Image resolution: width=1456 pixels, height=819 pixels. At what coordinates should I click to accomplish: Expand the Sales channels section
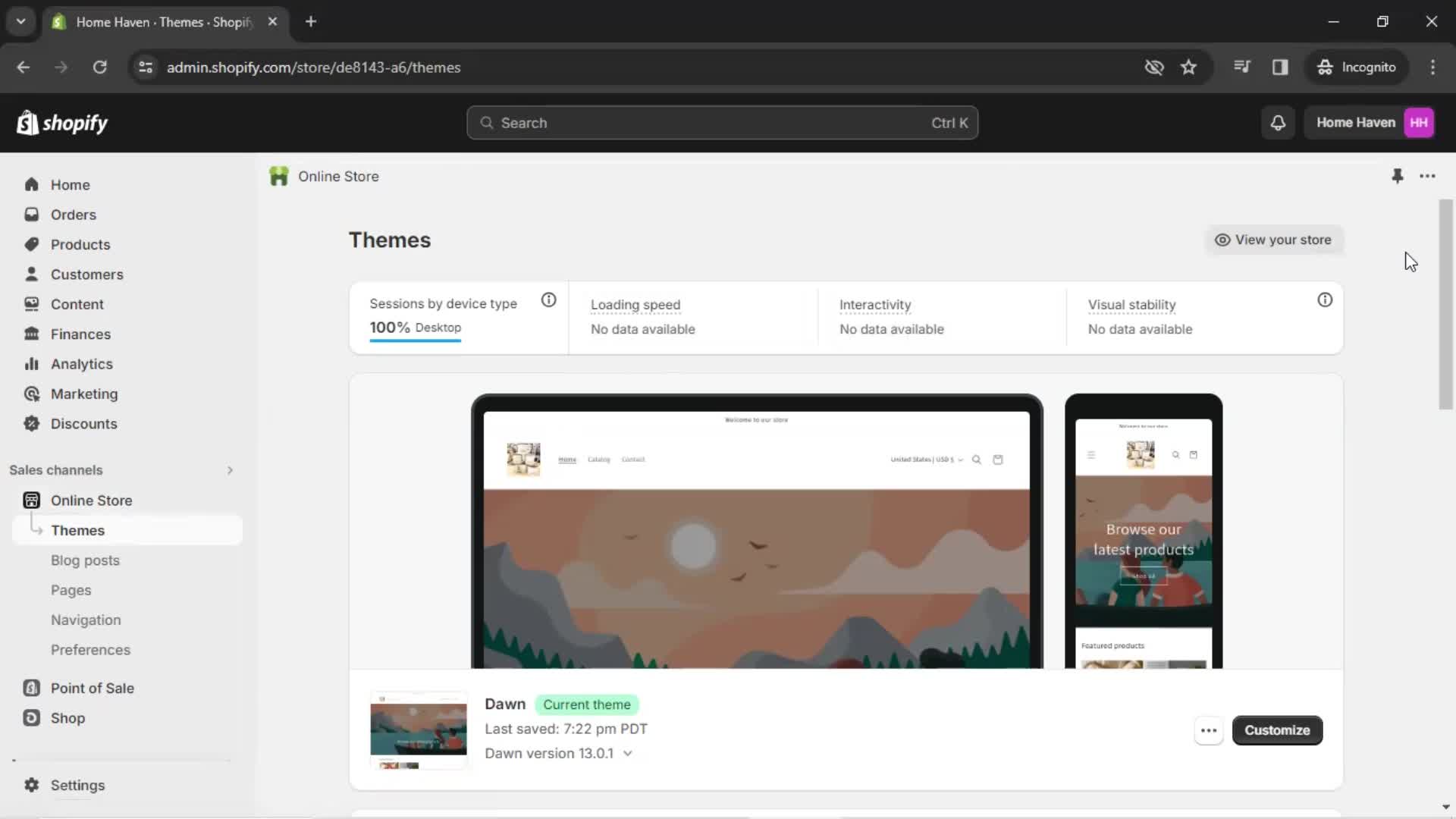(229, 470)
